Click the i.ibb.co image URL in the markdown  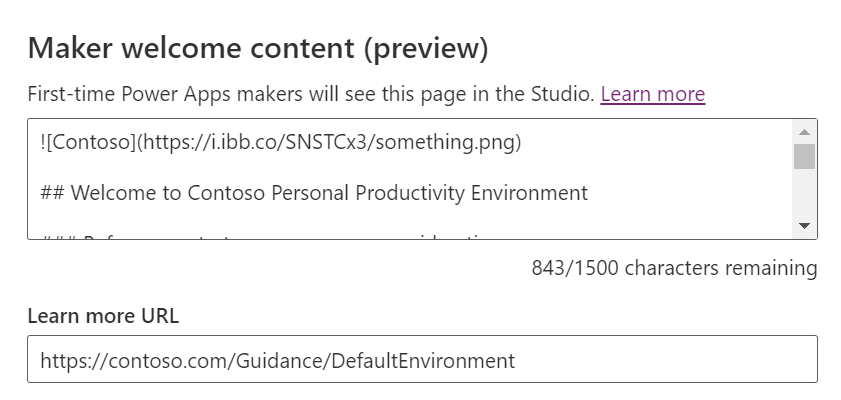(x=330, y=143)
